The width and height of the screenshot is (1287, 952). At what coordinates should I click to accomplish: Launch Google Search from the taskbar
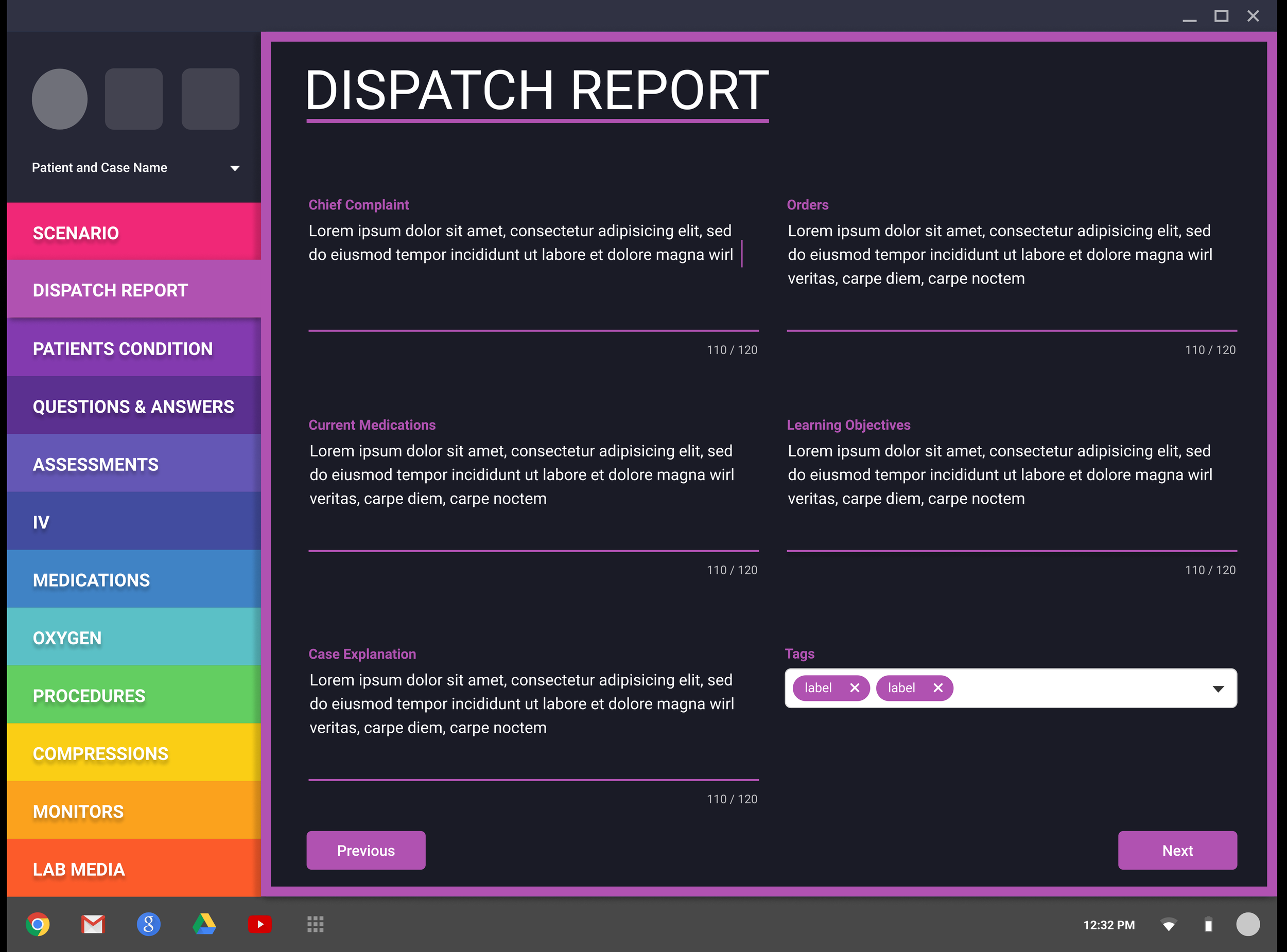pyautogui.click(x=149, y=924)
